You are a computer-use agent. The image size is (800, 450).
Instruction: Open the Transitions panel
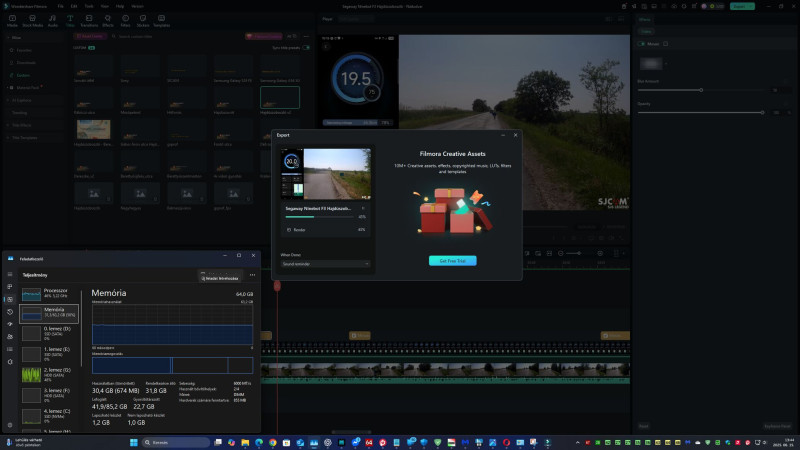[x=89, y=21]
